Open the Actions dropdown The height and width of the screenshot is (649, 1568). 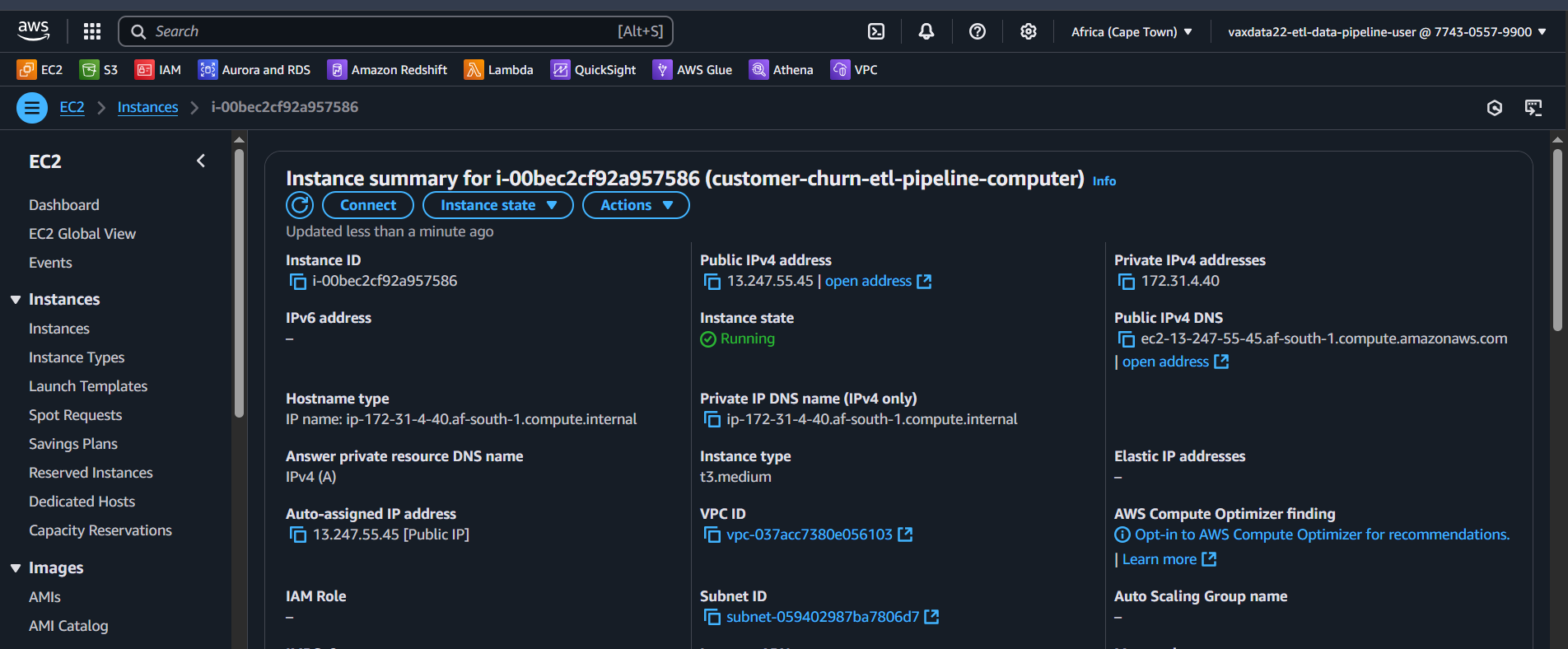[x=636, y=205]
